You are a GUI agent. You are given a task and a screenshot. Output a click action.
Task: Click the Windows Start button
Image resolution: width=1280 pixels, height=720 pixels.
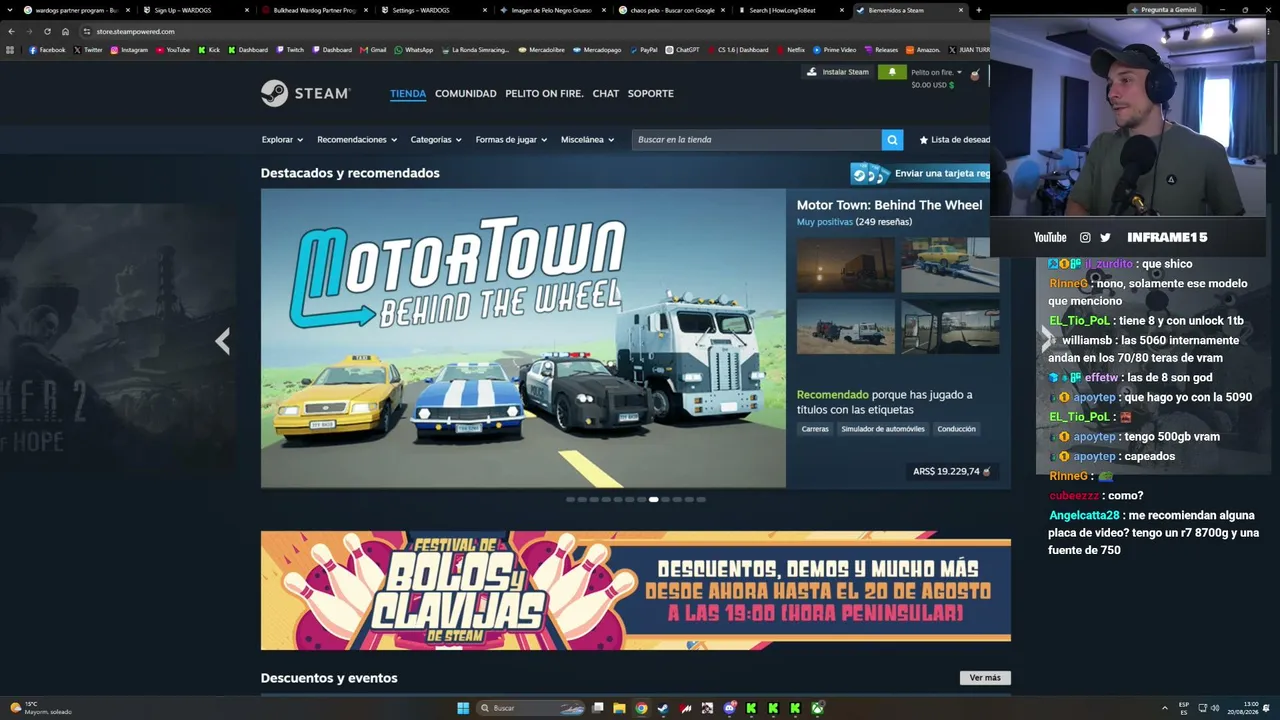coord(463,708)
